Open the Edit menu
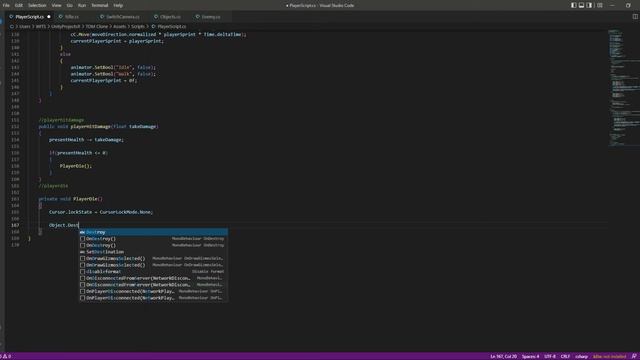The height and width of the screenshot is (360, 640). coord(19,5)
